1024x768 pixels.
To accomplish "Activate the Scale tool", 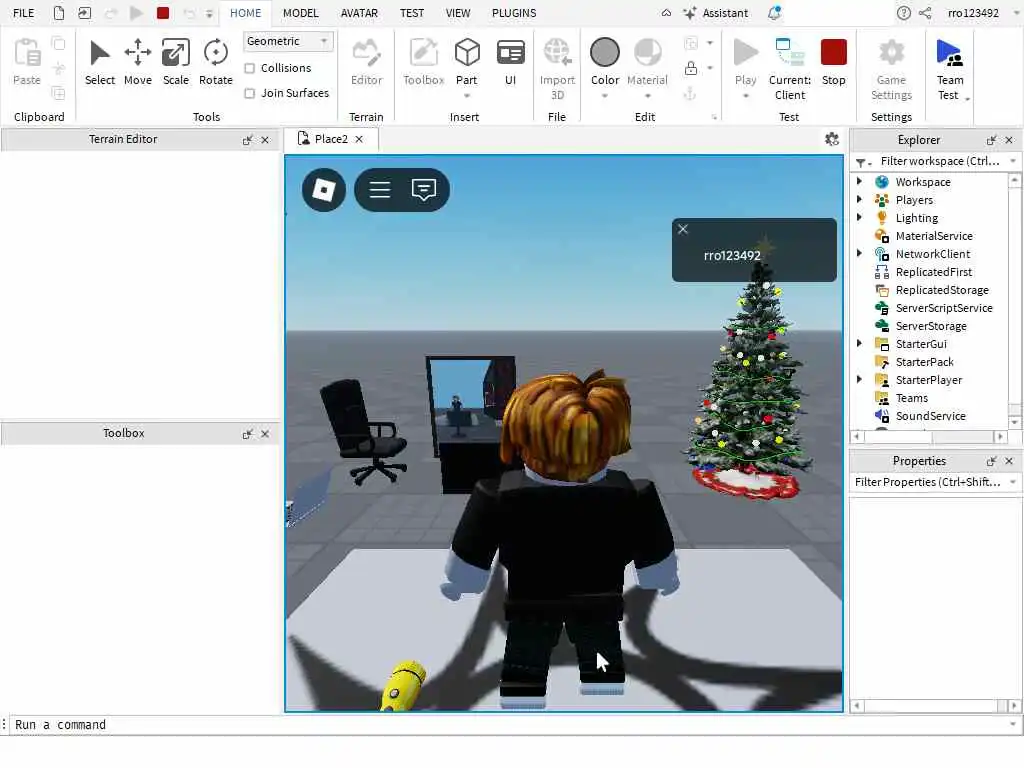I will click(176, 61).
